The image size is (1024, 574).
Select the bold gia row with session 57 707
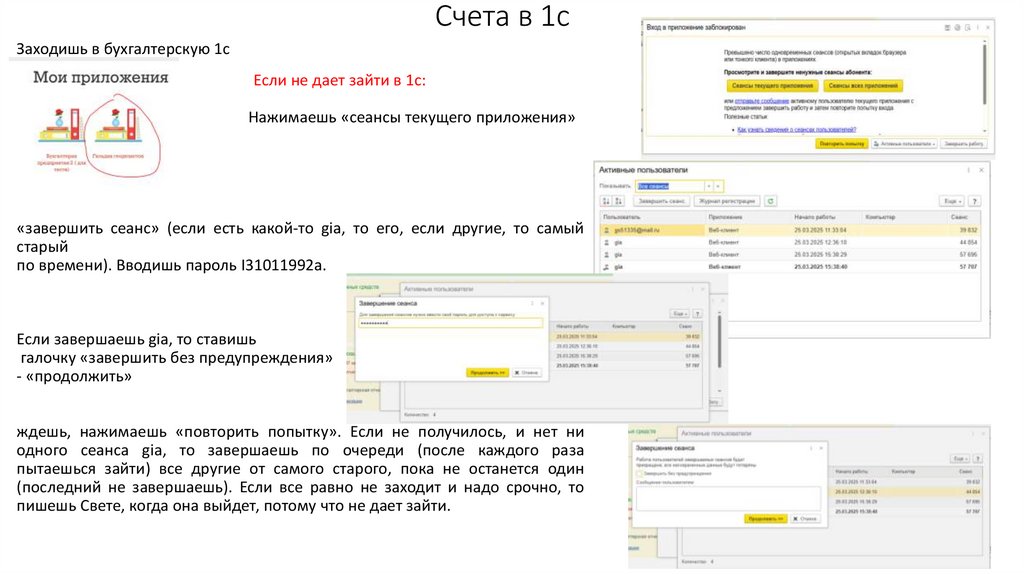point(790,267)
